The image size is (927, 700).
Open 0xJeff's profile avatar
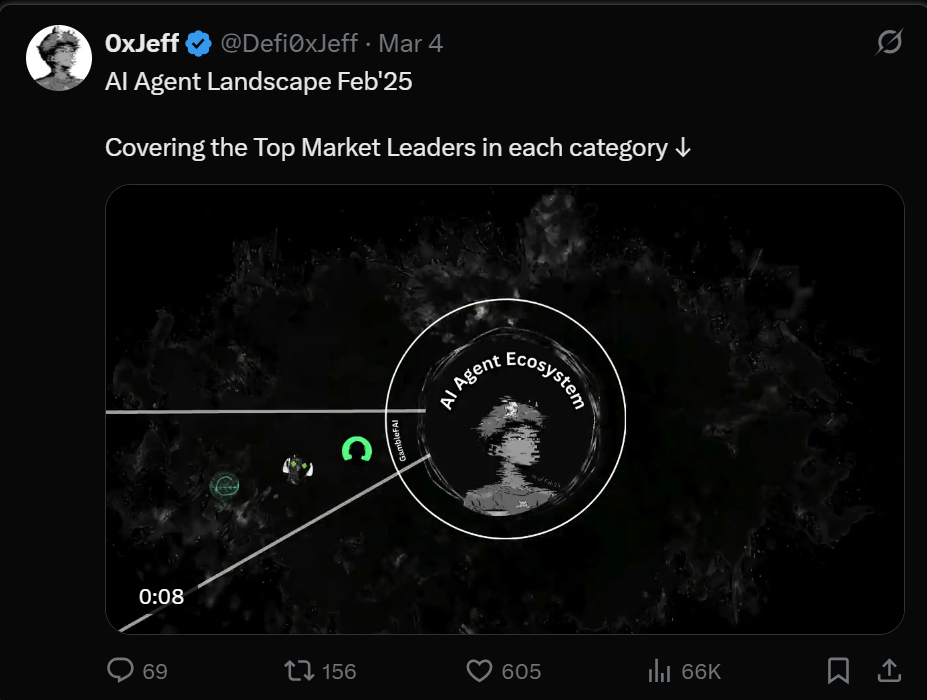(x=59, y=59)
